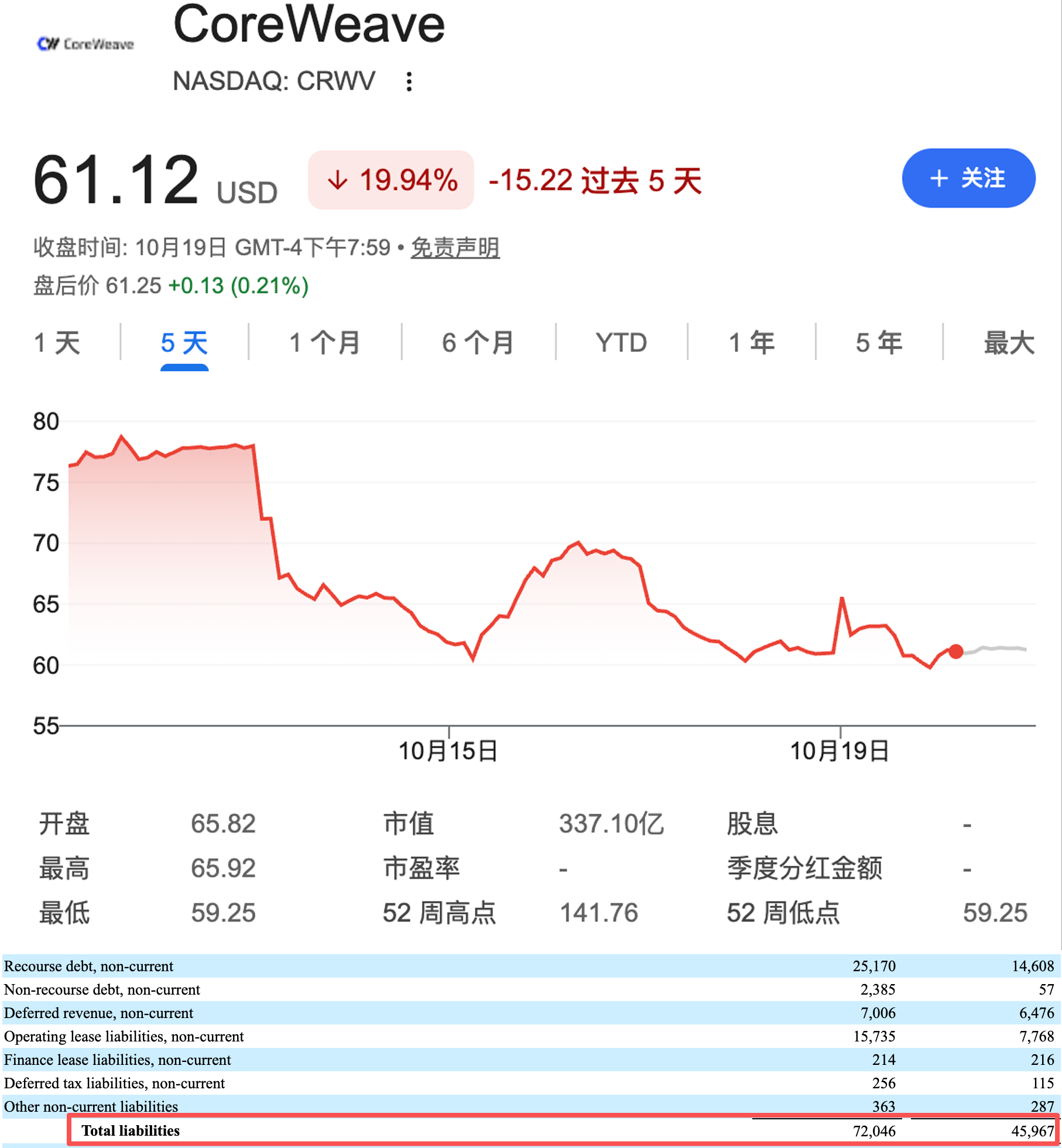Switch to the 1 天 range tab
The width and height of the screenshot is (1062, 1148).
[x=57, y=342]
